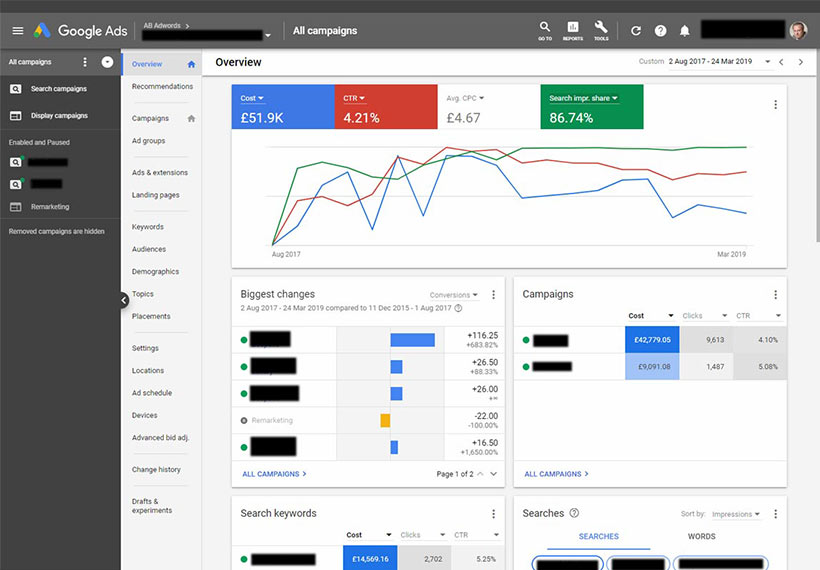Open the help question mark icon
The width and height of the screenshot is (820, 570).
coord(660,31)
